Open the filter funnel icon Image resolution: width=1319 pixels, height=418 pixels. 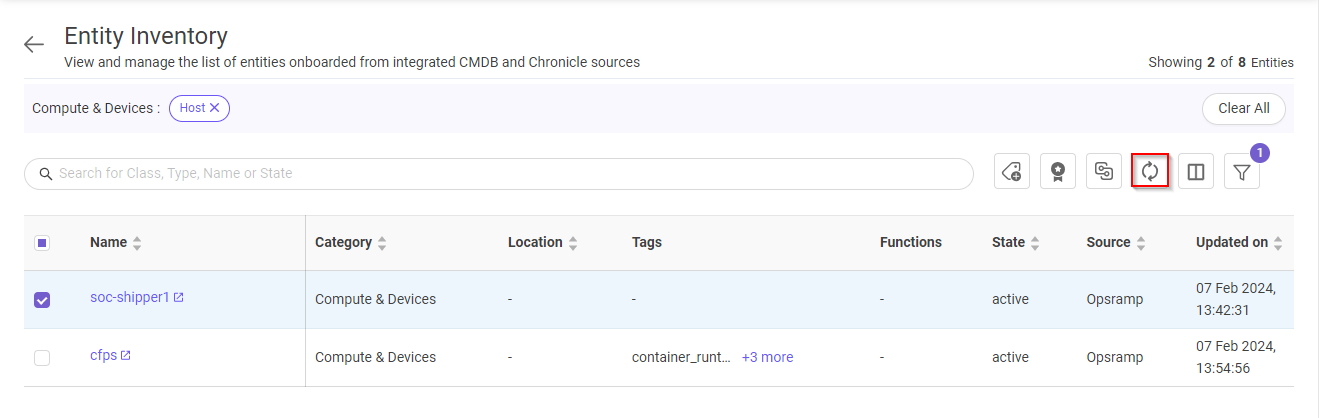(1242, 173)
